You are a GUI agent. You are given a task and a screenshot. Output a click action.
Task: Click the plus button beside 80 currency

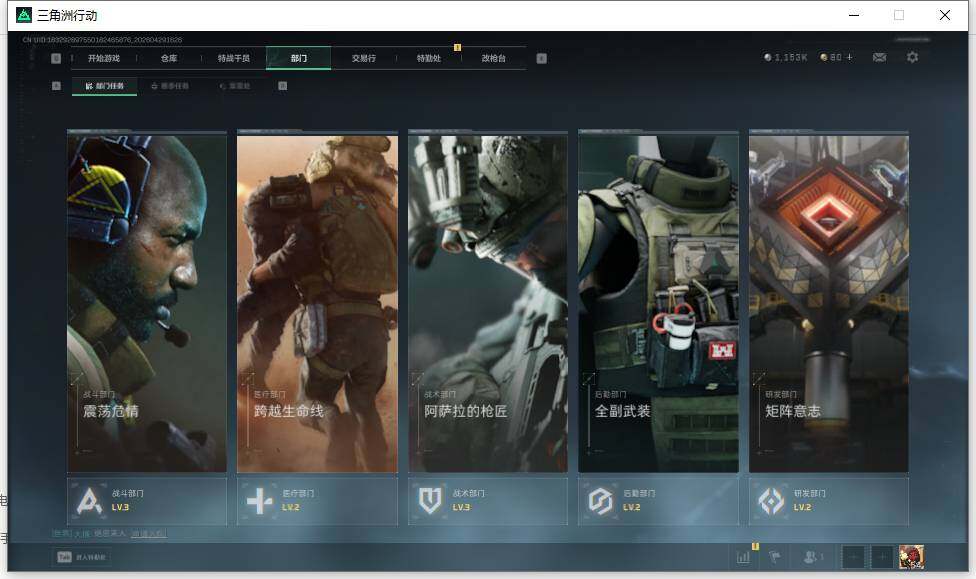click(x=850, y=58)
